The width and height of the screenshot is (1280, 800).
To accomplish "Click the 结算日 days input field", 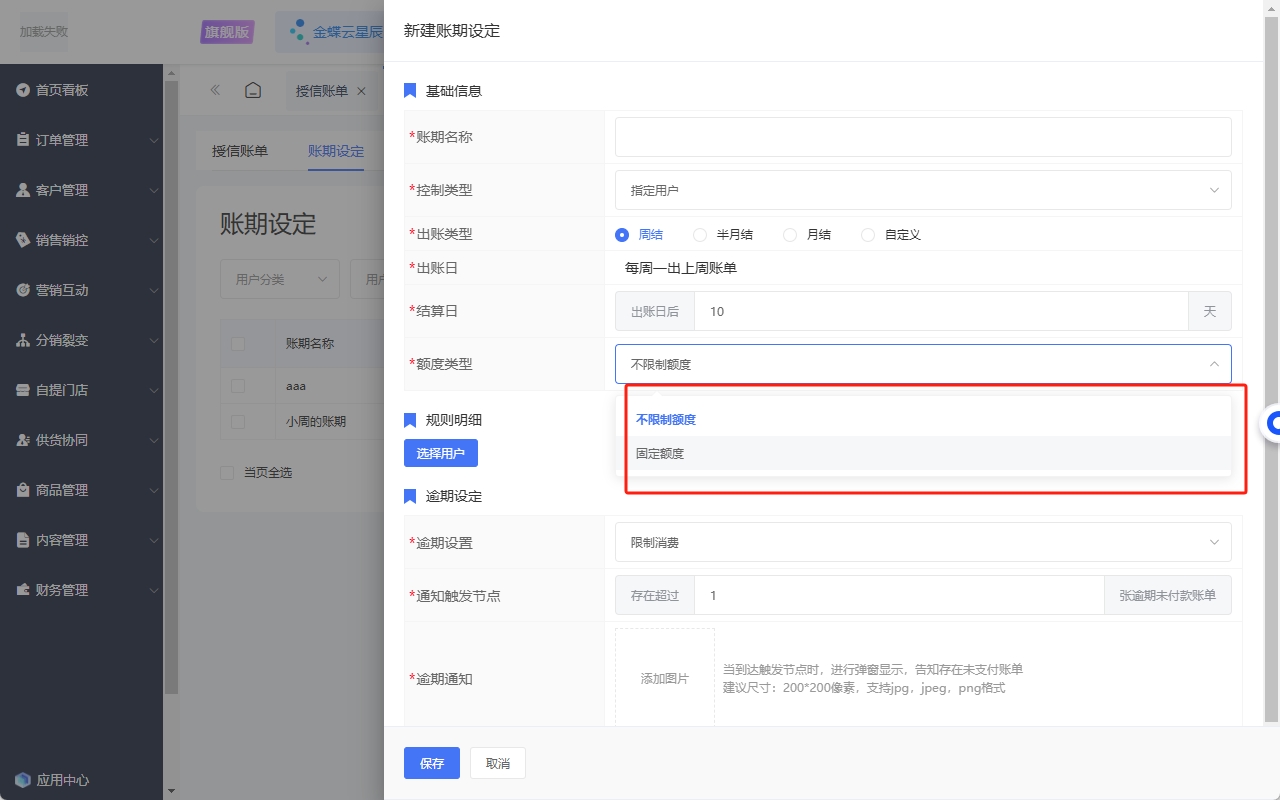I will pyautogui.click(x=941, y=312).
